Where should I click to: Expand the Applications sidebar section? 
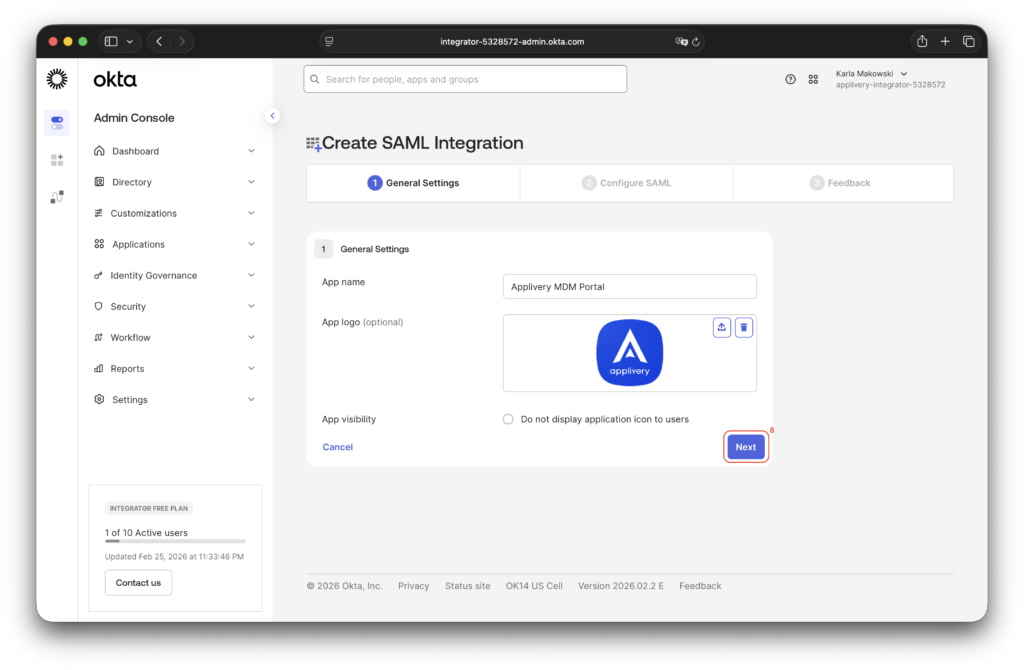pos(174,244)
